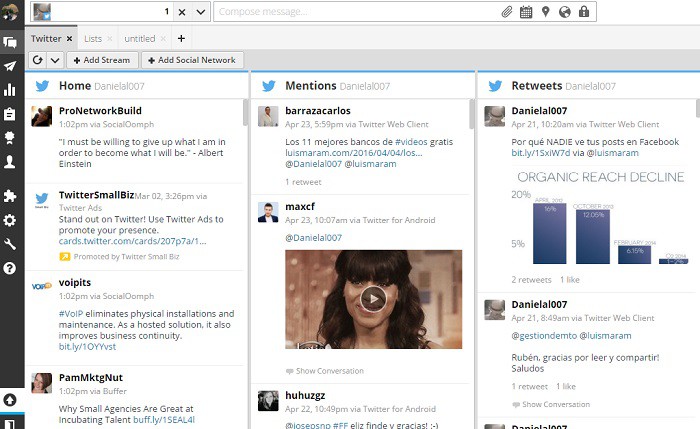Screen dimensions: 700x429
Task: Switch to the Twitter tab
Action: click(x=46, y=39)
